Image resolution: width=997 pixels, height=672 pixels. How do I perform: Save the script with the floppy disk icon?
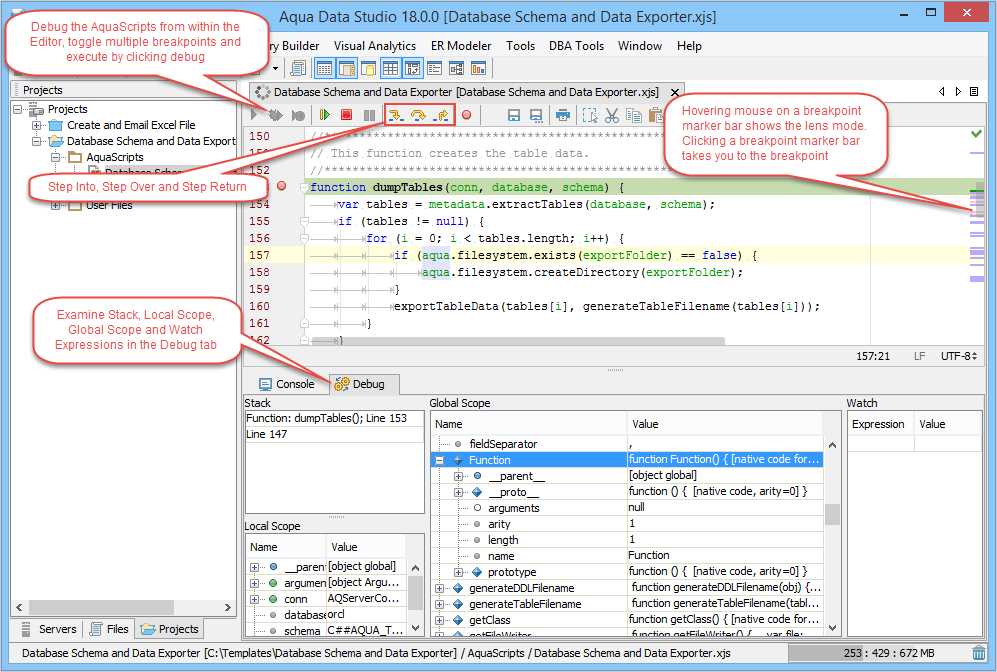click(514, 115)
